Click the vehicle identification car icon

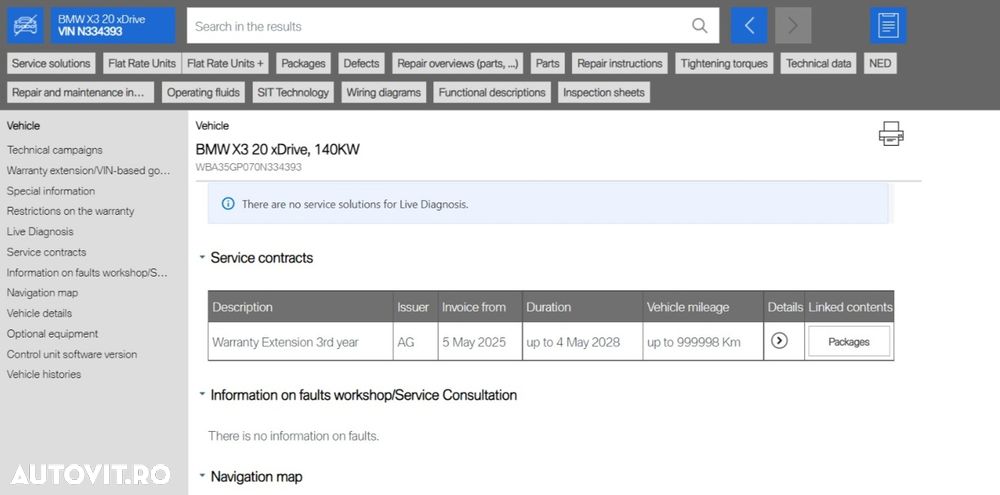click(x=26, y=26)
